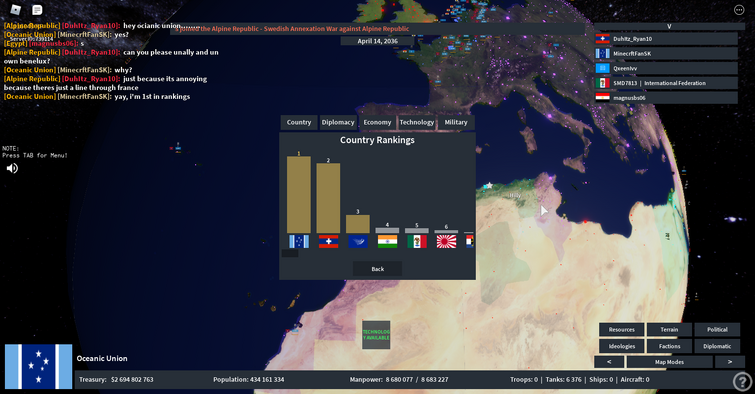Viewport: 755px width, 394px height.
Task: Click the Oceanic Union flag in rankings
Action: tap(299, 241)
